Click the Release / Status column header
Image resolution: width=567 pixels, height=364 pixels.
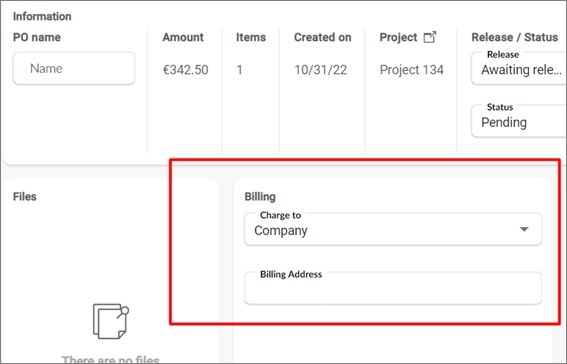(x=515, y=37)
